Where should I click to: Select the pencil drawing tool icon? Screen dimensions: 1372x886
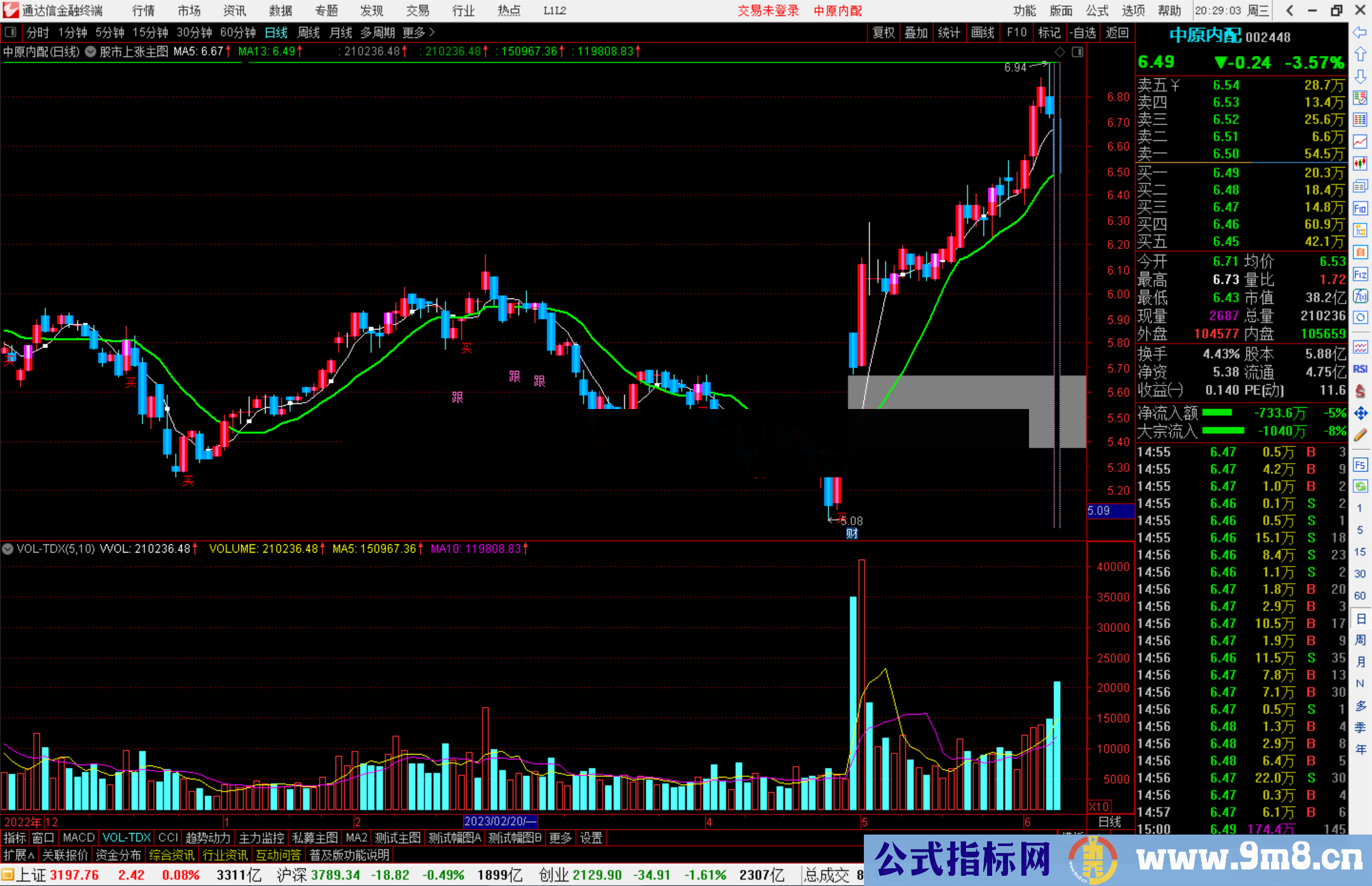(x=1360, y=435)
